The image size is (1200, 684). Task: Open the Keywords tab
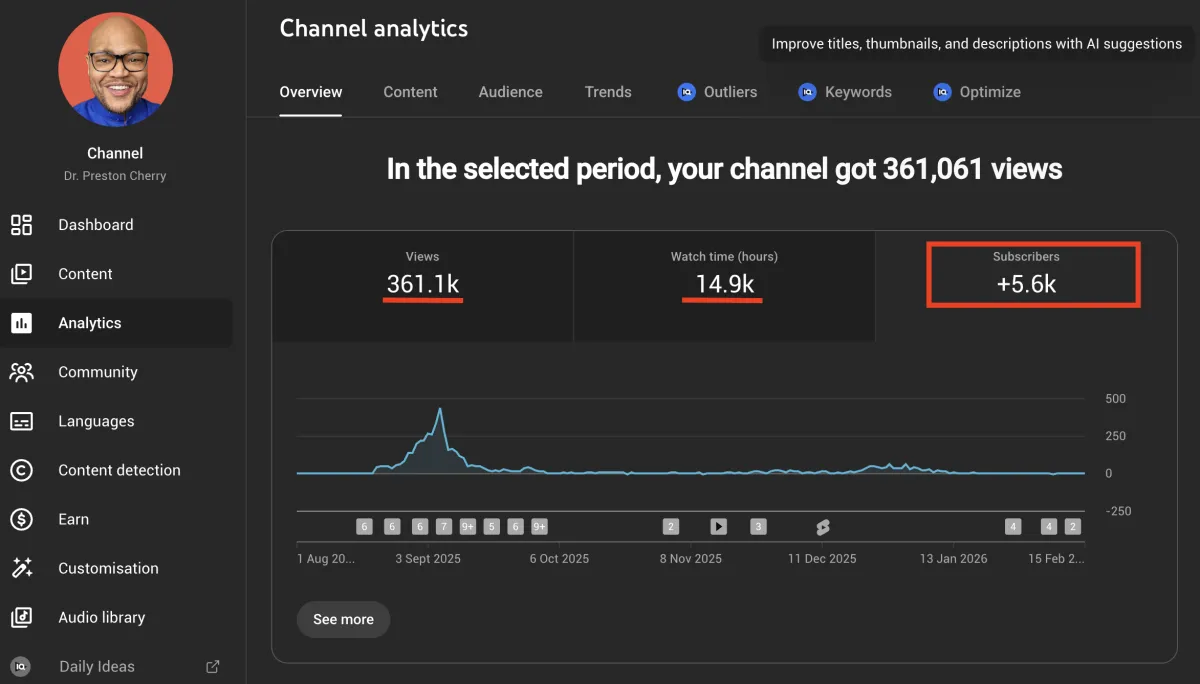pyautogui.click(x=845, y=92)
